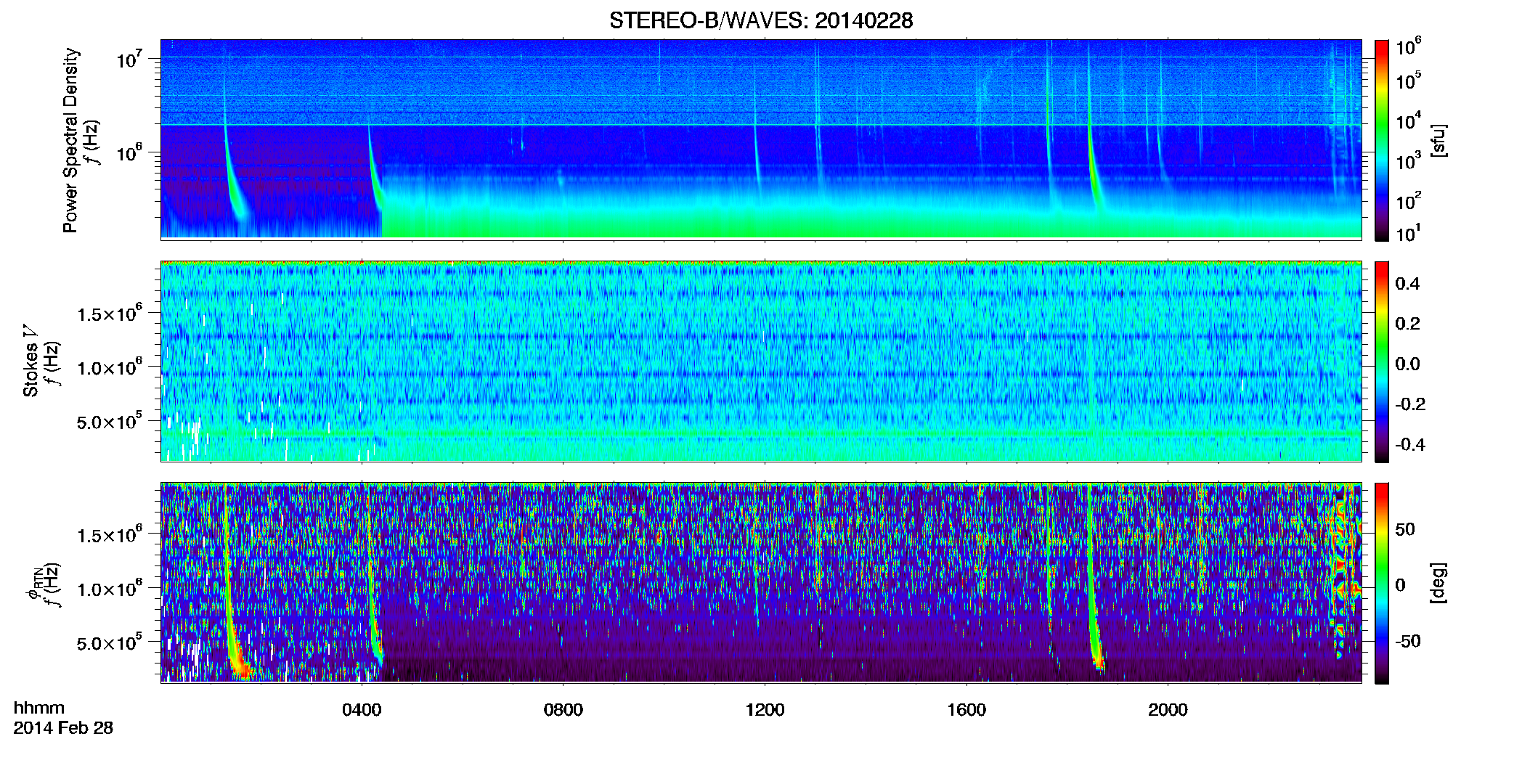This screenshot has height=784, width=1522.
Task: Click the -0.2 value on Stokes colorbar
Action: [x=1410, y=404]
